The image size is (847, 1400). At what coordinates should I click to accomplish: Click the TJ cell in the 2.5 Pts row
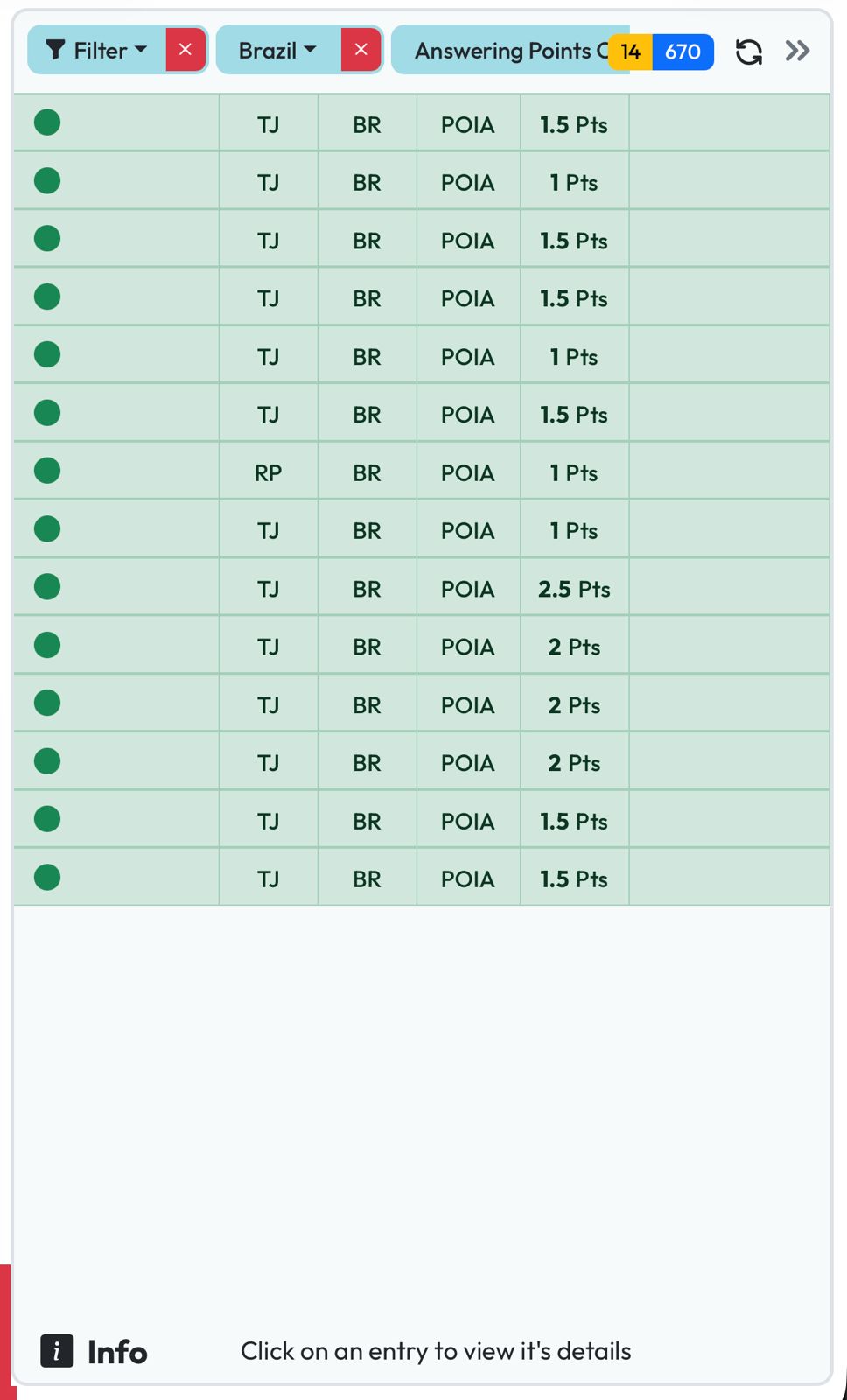pos(268,589)
